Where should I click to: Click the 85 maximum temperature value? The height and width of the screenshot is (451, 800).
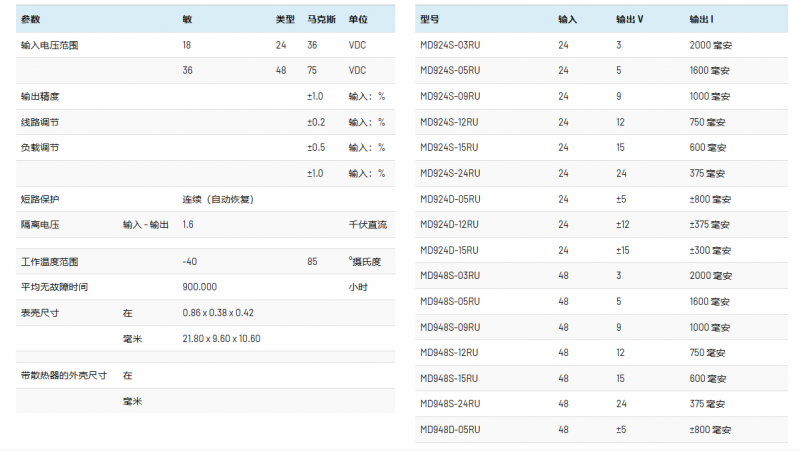312,262
